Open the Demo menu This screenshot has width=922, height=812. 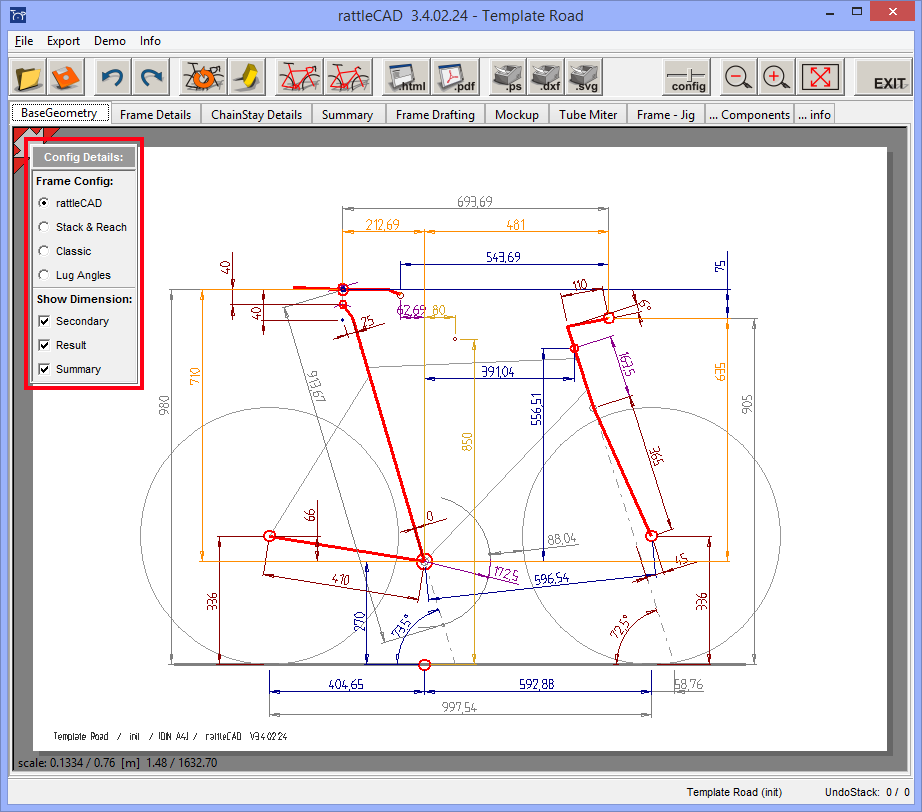point(110,41)
